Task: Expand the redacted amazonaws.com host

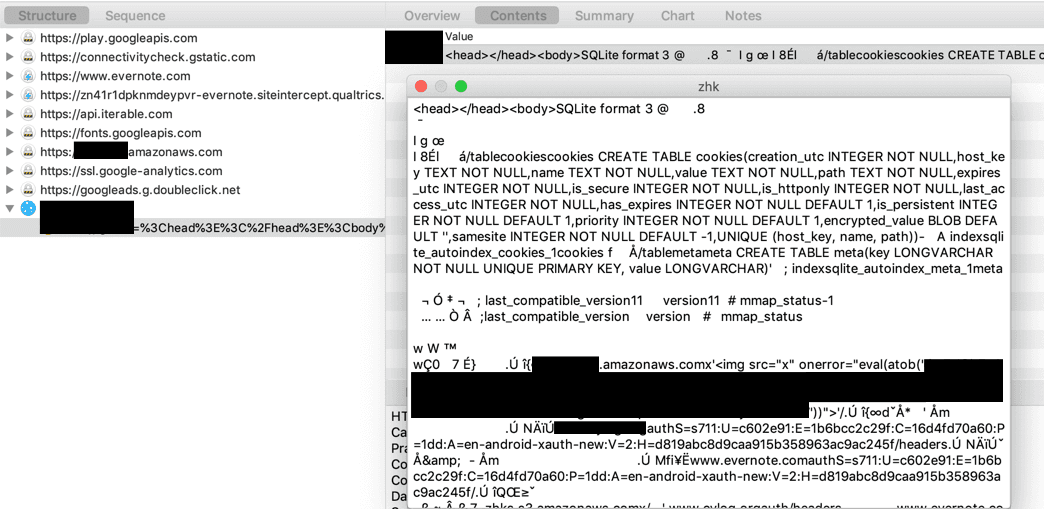Action: coord(9,152)
